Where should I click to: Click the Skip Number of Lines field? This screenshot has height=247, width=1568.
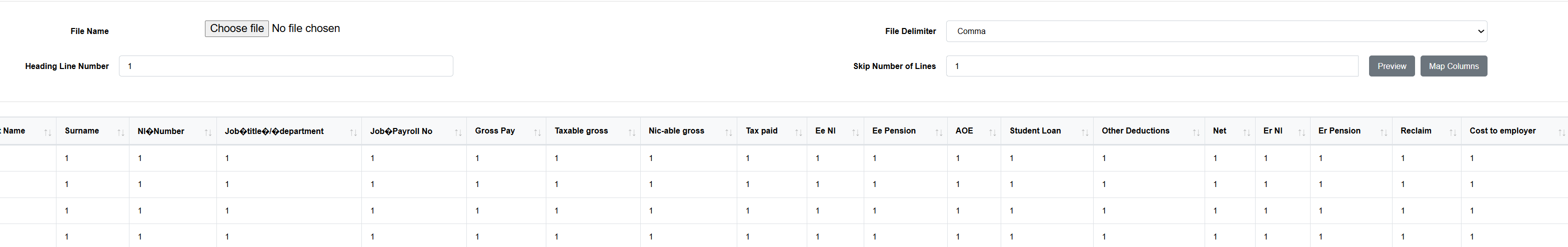pos(1151,66)
